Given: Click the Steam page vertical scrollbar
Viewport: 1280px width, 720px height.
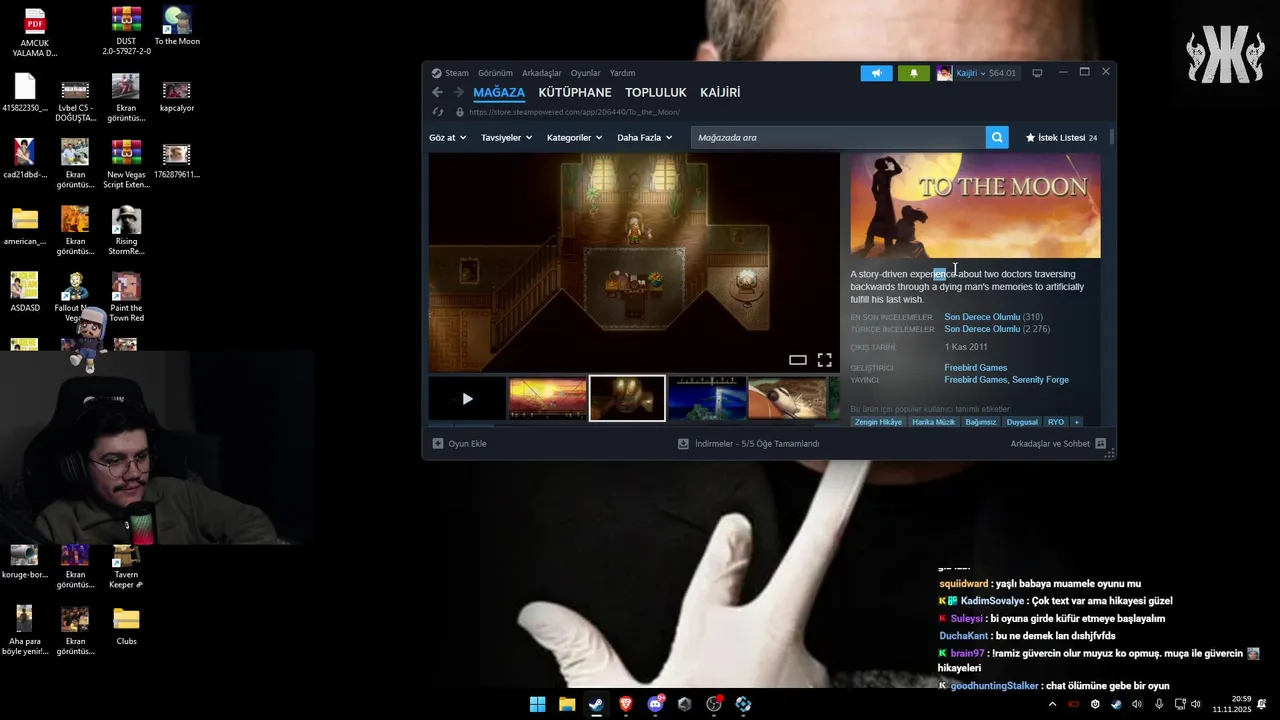Looking at the screenshot, I should click(x=1111, y=137).
